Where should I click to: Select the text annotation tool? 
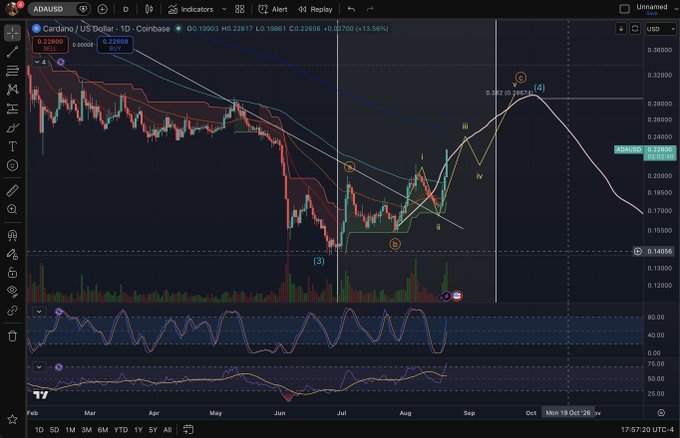pyautogui.click(x=13, y=146)
